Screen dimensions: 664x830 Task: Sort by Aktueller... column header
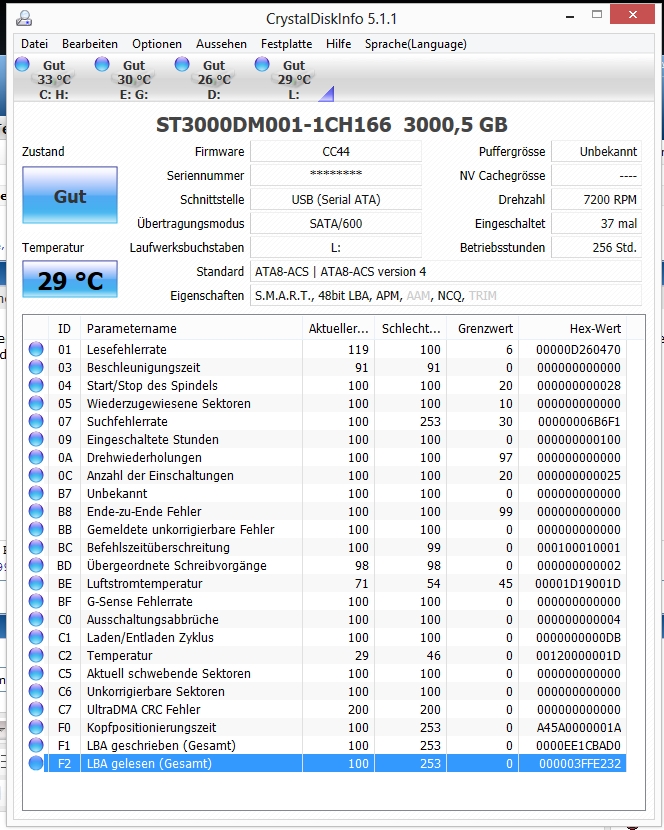(338, 328)
